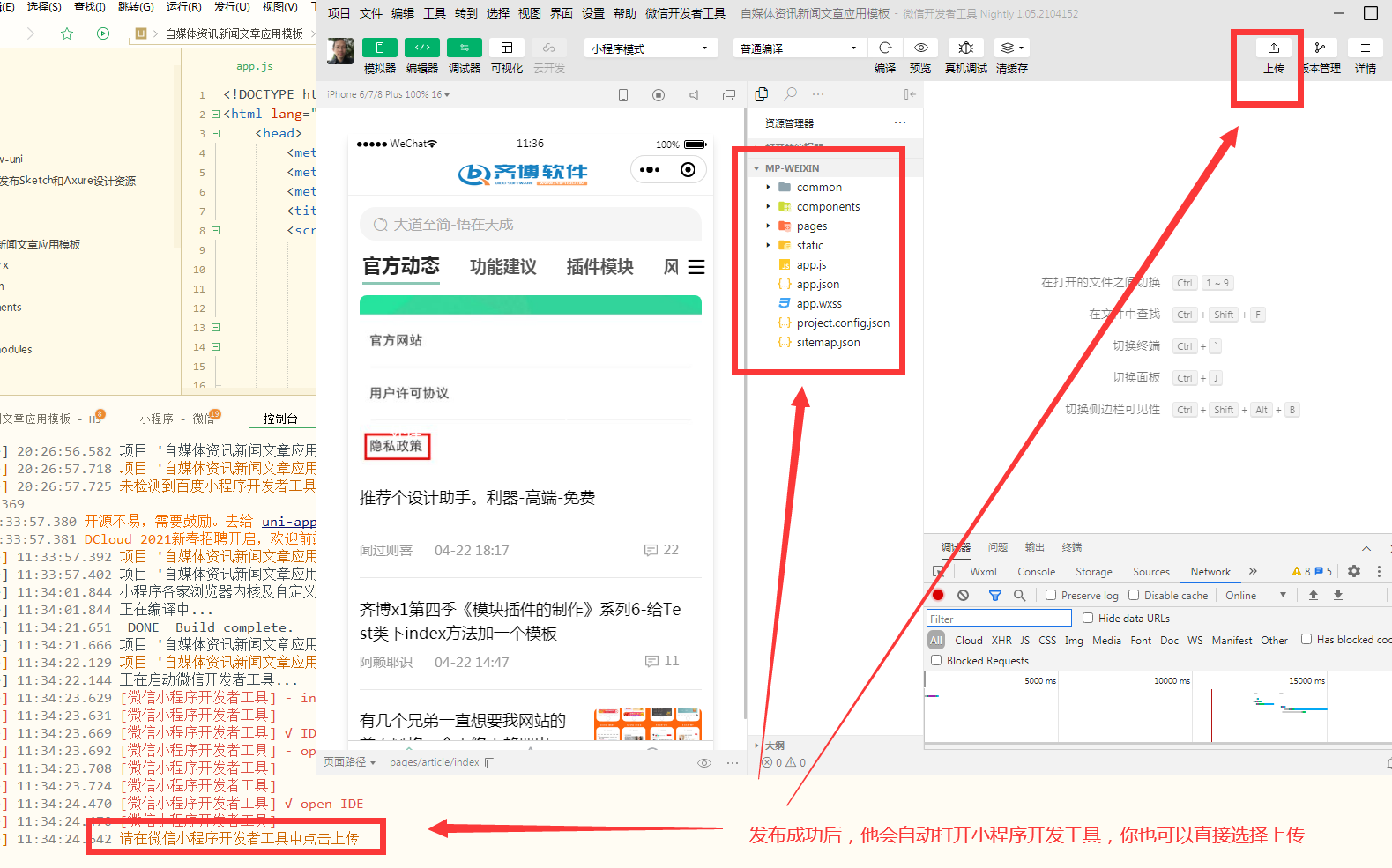
Task: Open the Visualization (可视化) layout button
Action: (x=507, y=48)
